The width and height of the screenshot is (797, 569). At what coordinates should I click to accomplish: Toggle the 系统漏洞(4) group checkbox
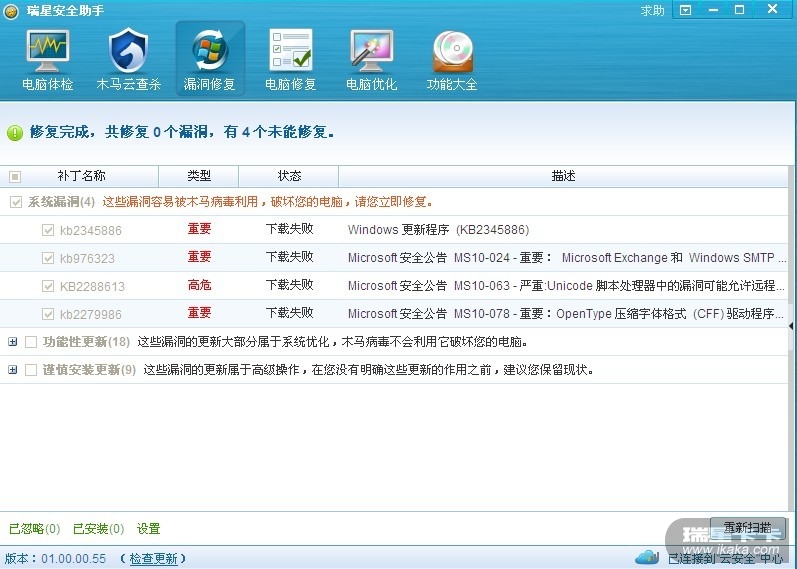click(16, 202)
